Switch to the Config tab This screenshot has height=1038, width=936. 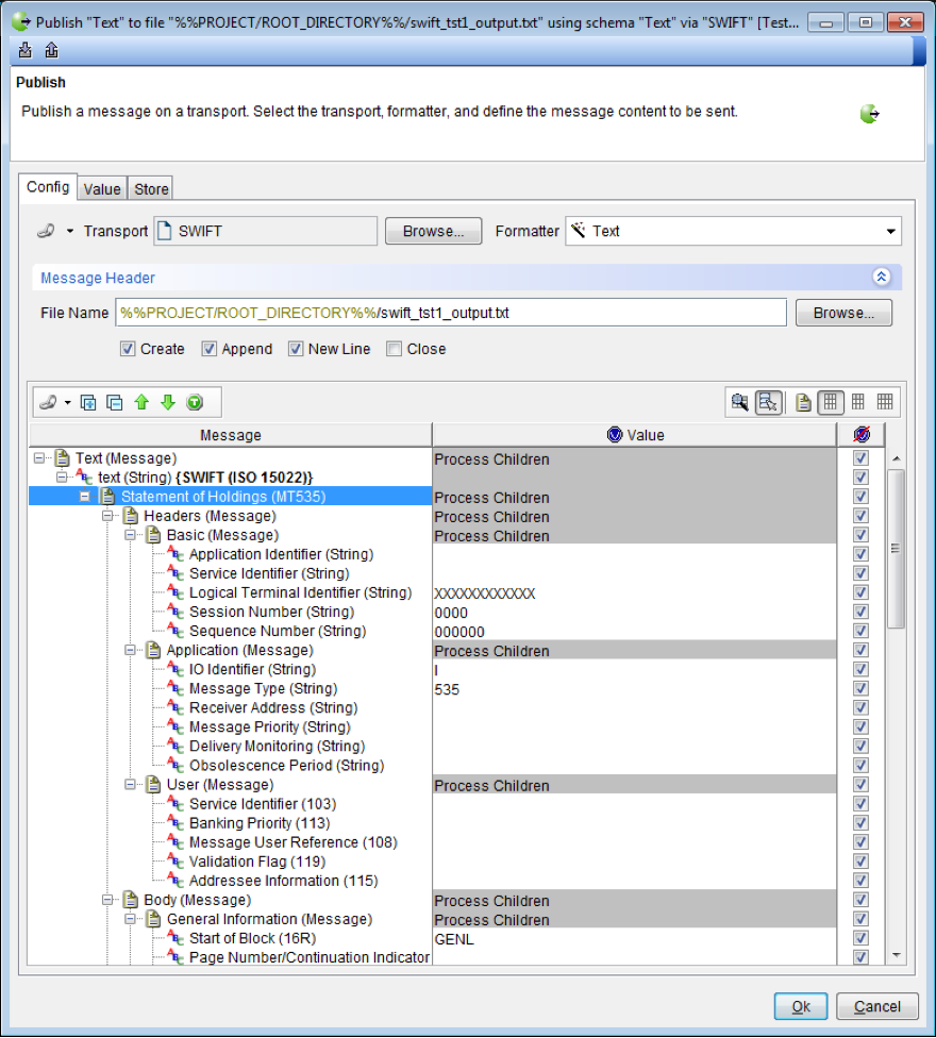tap(48, 187)
